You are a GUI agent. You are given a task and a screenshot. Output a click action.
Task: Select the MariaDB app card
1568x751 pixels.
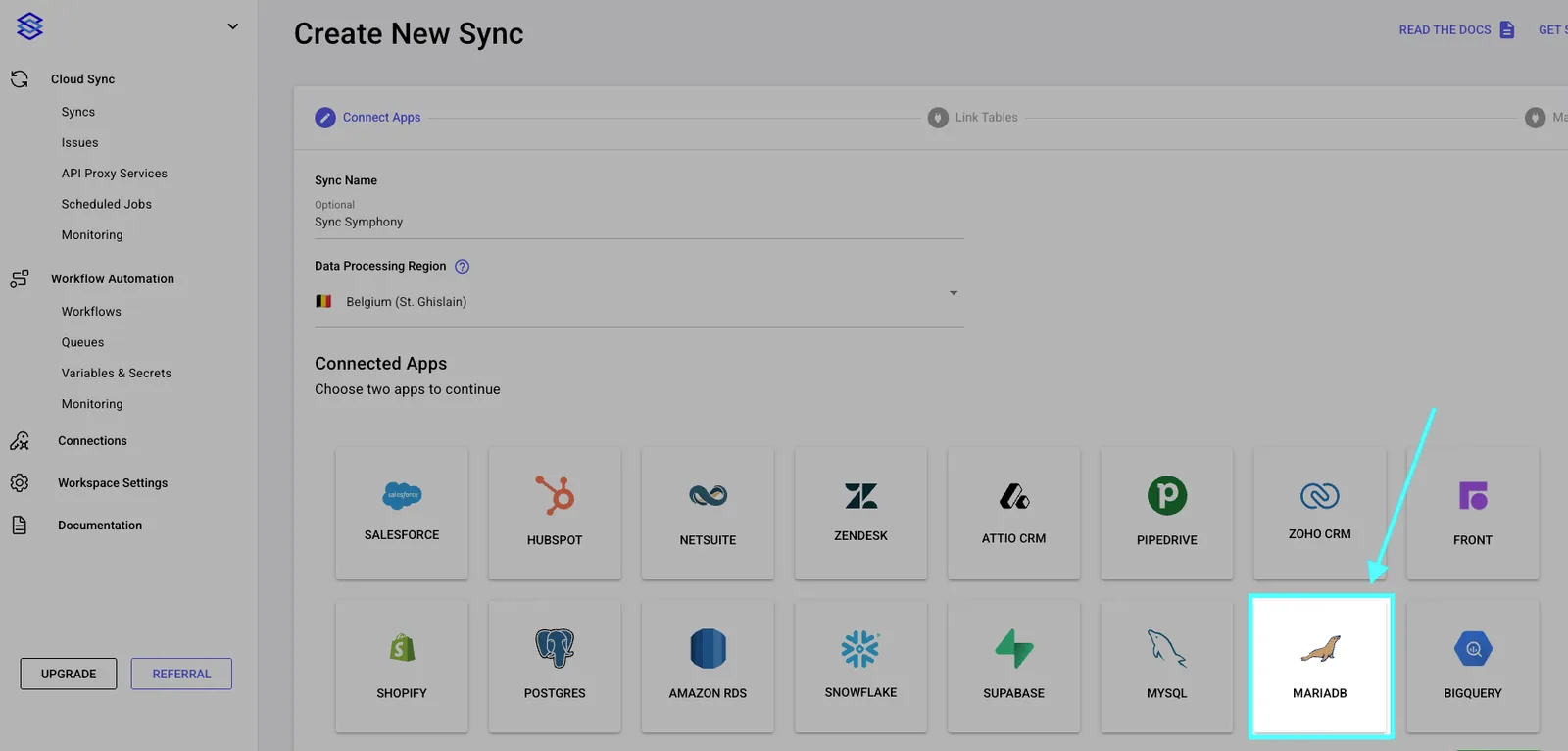pyautogui.click(x=1320, y=667)
